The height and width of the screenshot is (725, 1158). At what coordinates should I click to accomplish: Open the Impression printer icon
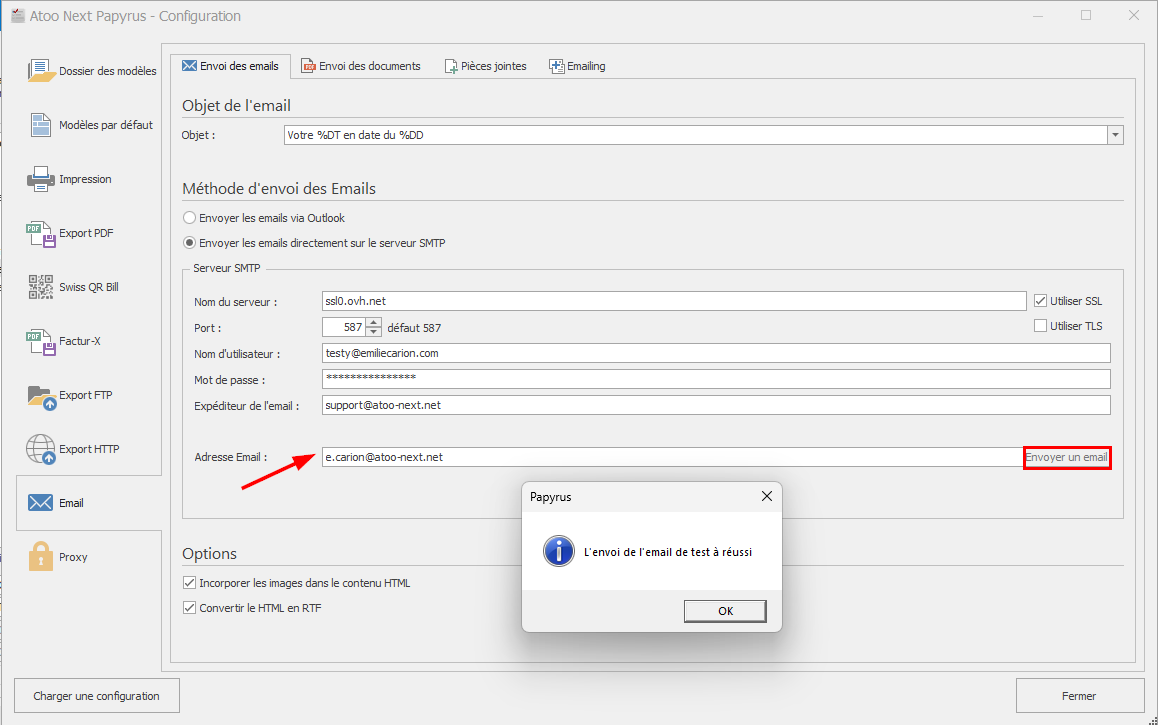pos(41,179)
